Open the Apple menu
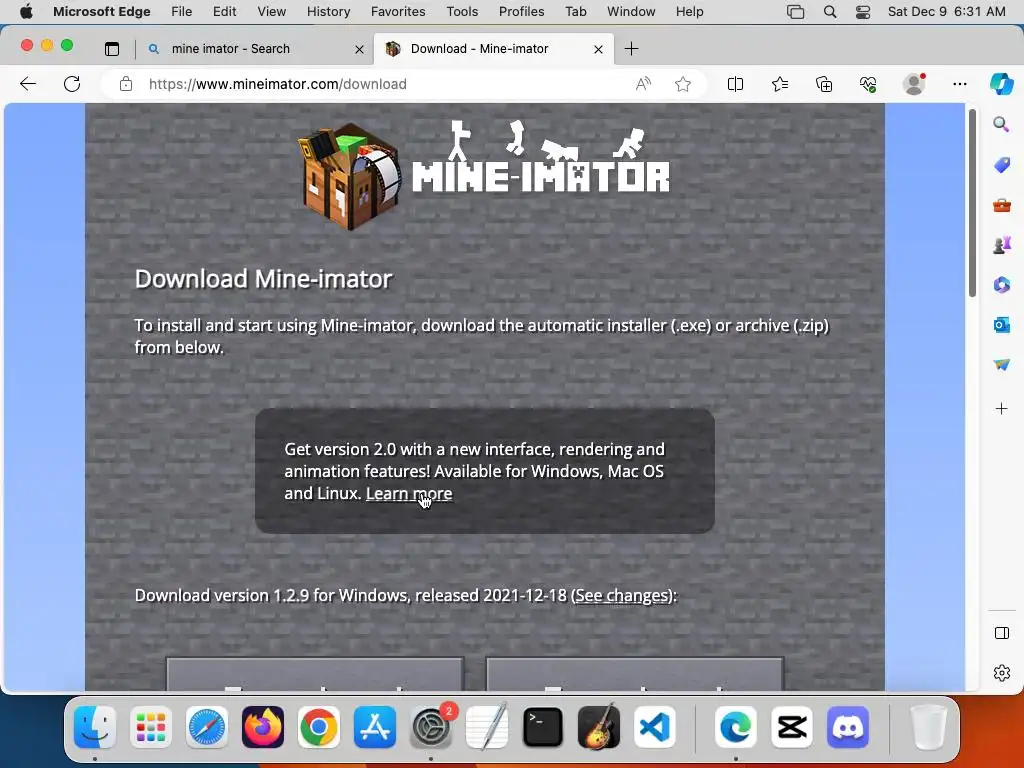 pos(26,11)
